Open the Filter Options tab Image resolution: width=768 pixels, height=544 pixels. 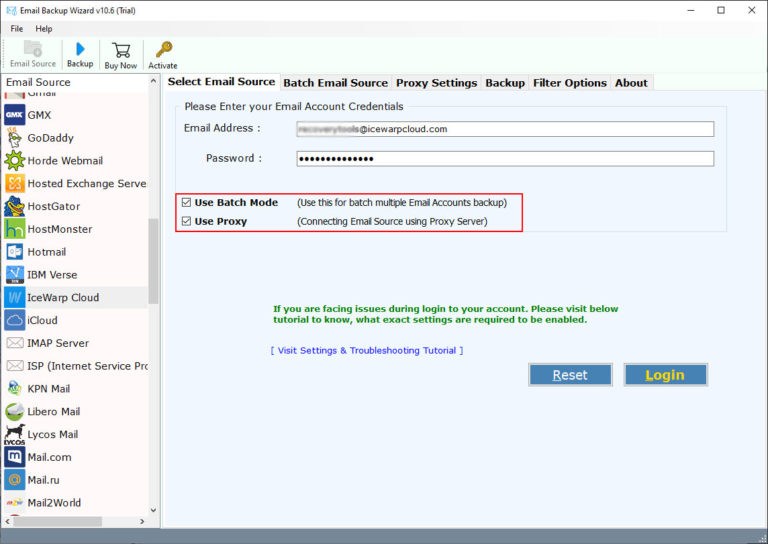coord(570,83)
